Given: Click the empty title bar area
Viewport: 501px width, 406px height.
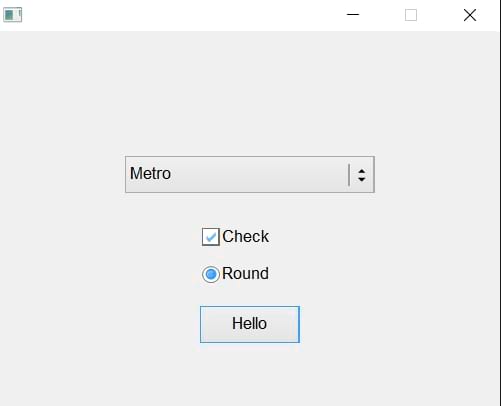Looking at the screenshot, I should (x=180, y=15).
